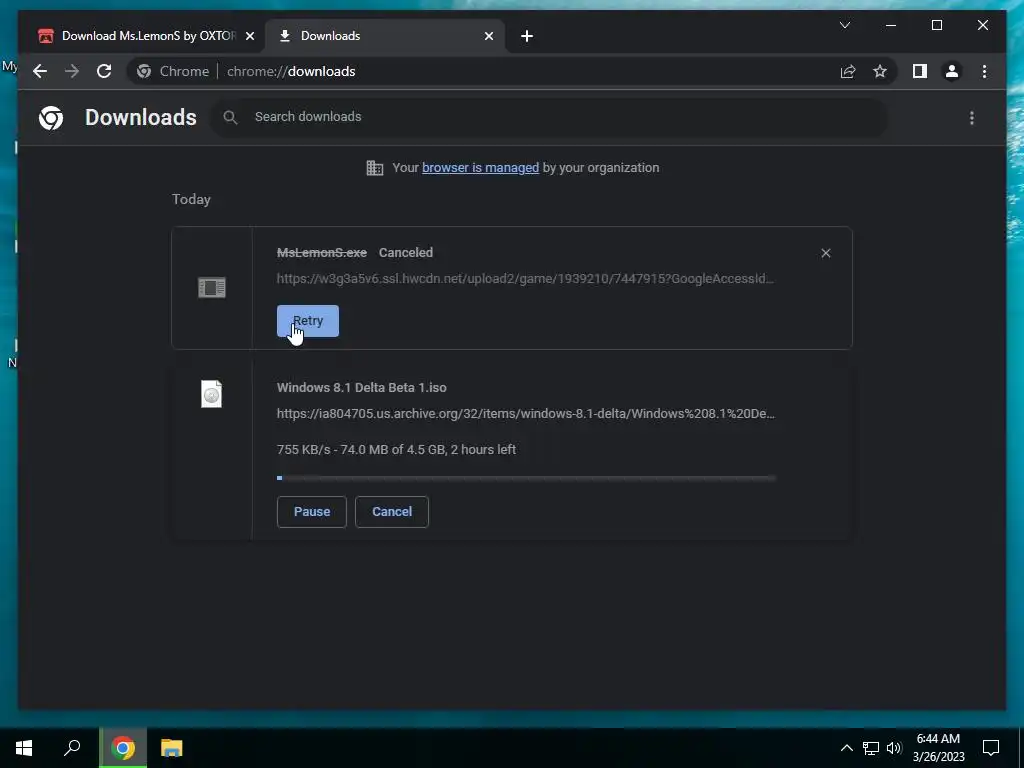Open the notification center icon
The image size is (1024, 768).
coord(991,748)
